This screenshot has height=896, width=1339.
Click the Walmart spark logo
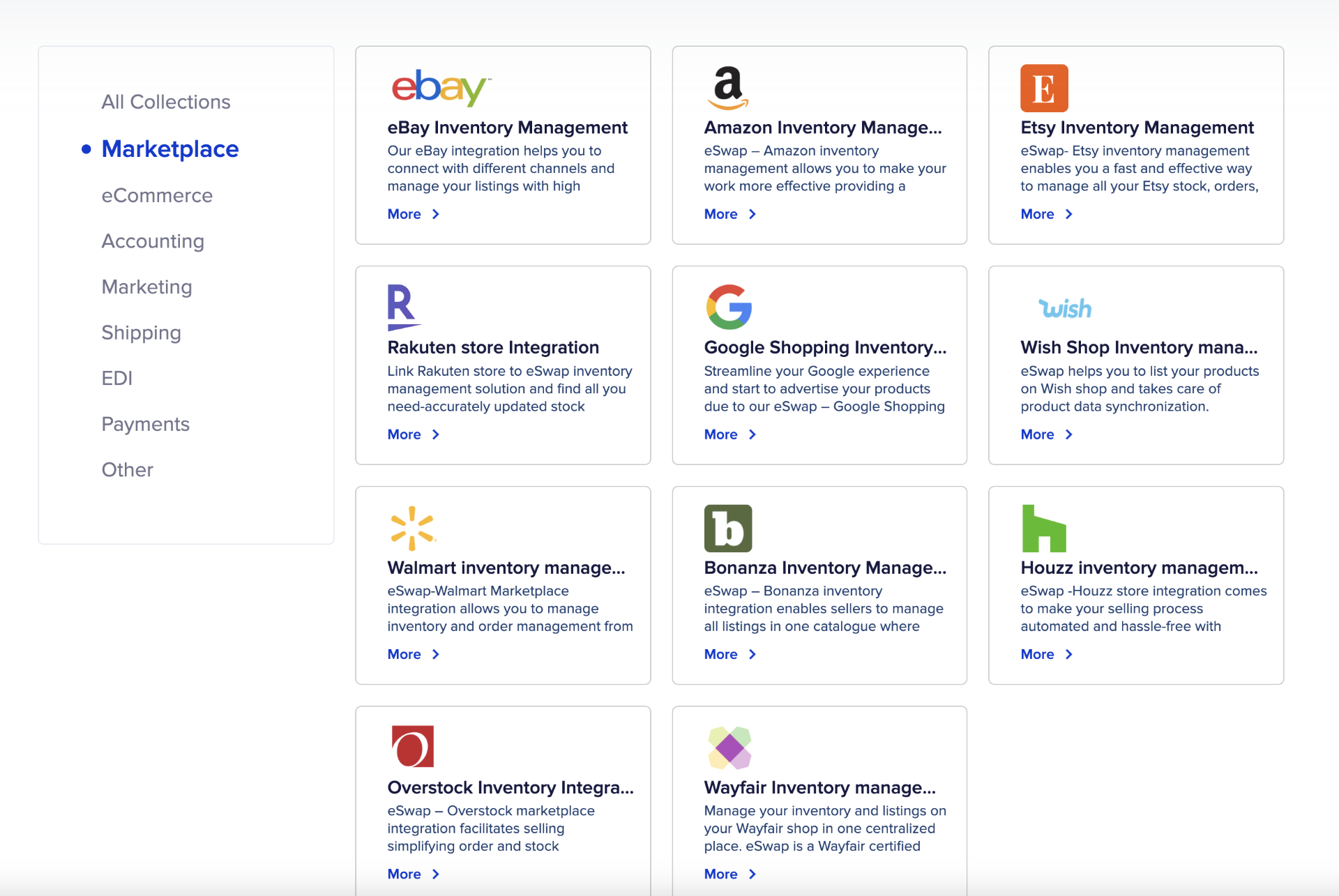[x=412, y=528]
